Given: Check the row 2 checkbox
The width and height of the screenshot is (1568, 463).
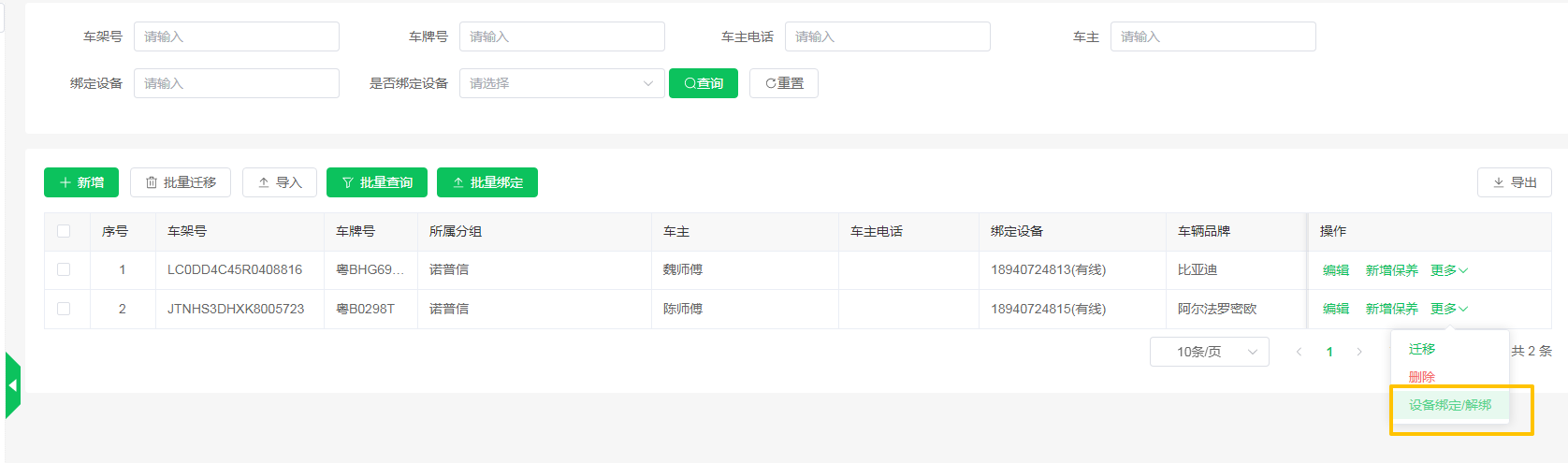Looking at the screenshot, I should click(x=64, y=309).
